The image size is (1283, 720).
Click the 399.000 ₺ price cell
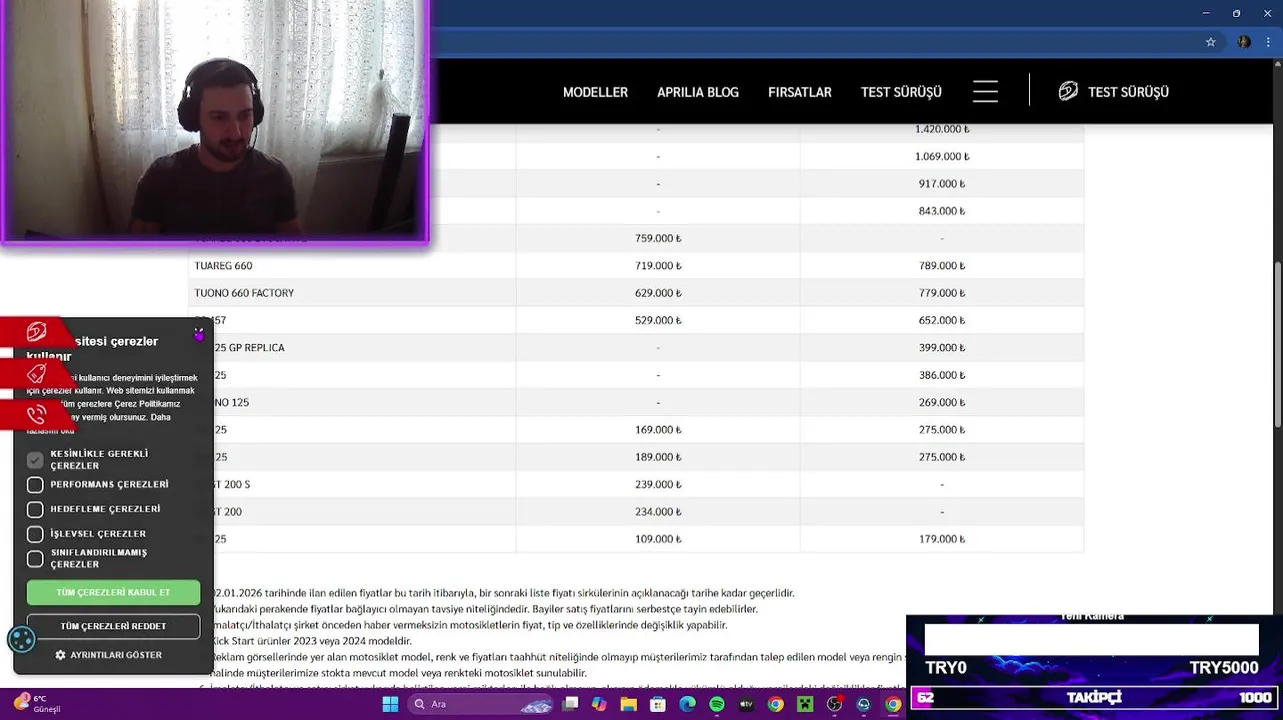click(942, 348)
